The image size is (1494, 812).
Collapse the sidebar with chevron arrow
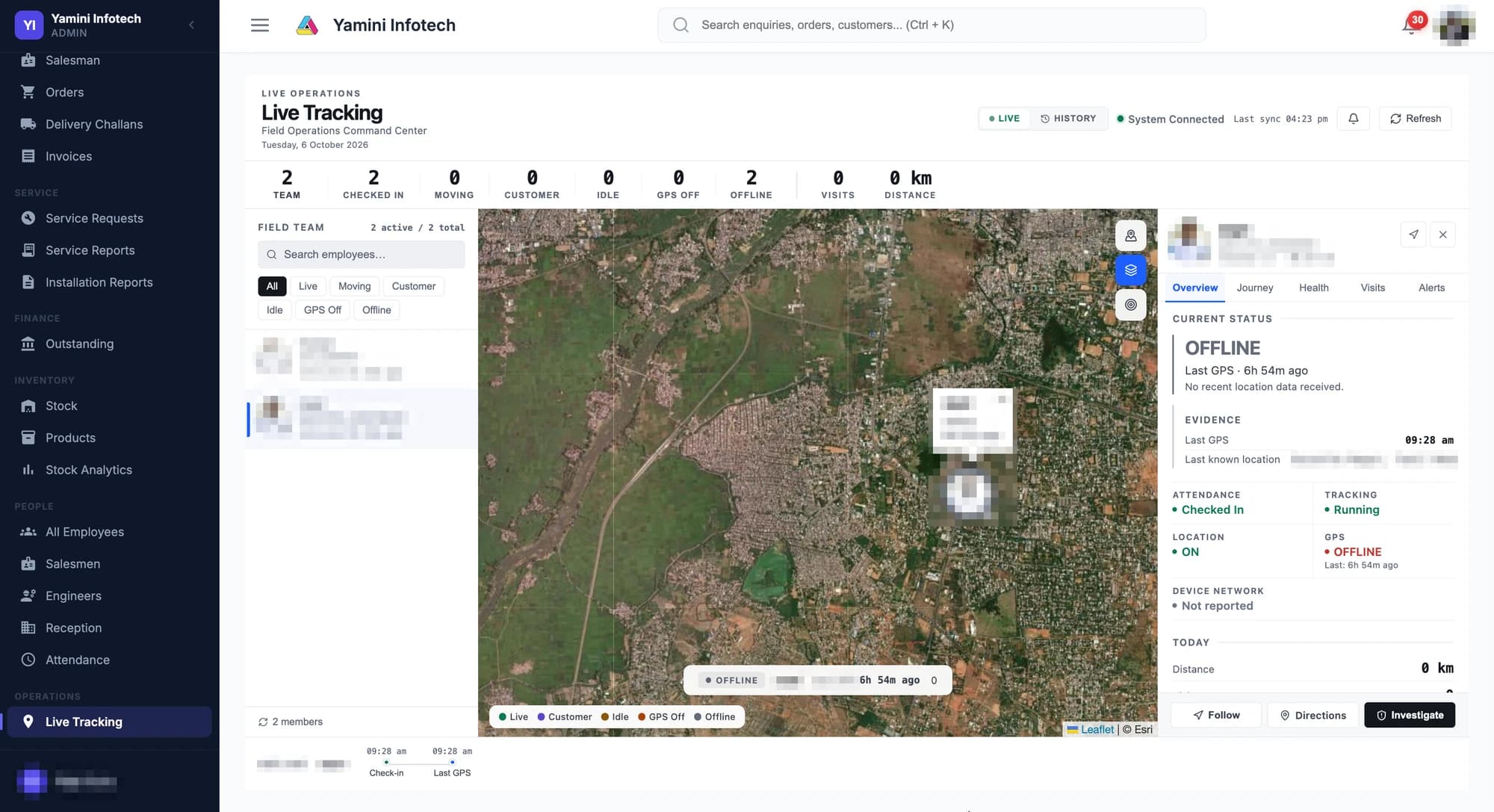(x=192, y=25)
